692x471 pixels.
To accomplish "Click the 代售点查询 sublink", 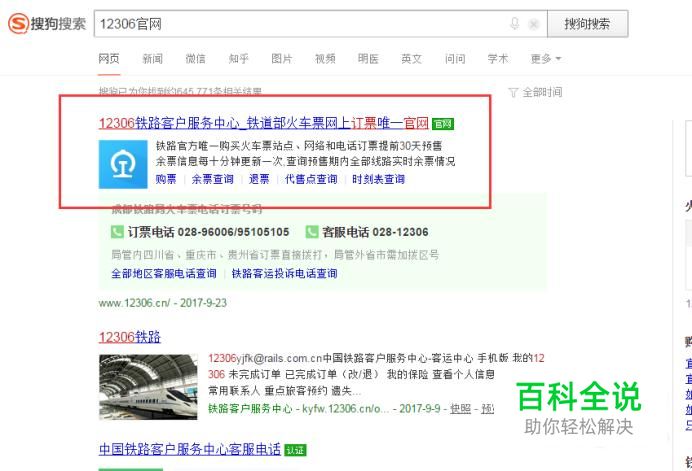I will pyautogui.click(x=311, y=179).
